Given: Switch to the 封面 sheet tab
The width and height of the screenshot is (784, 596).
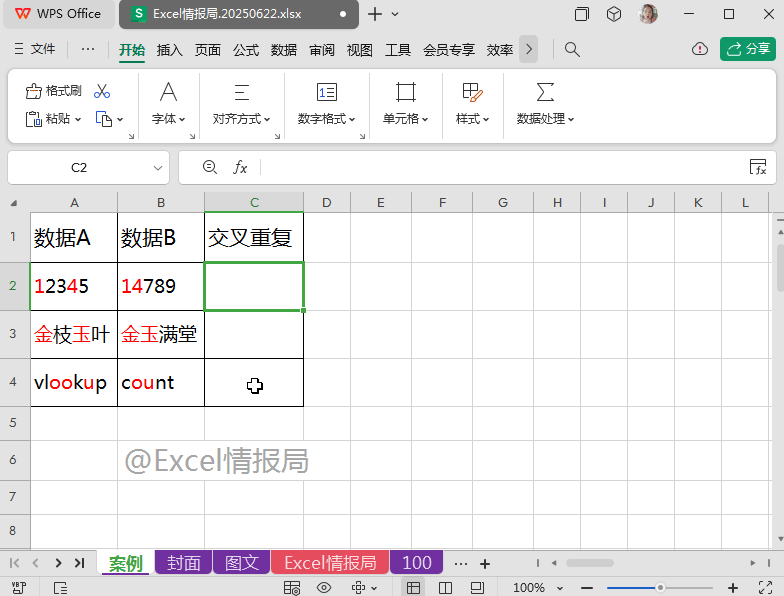Looking at the screenshot, I should coord(183,563).
